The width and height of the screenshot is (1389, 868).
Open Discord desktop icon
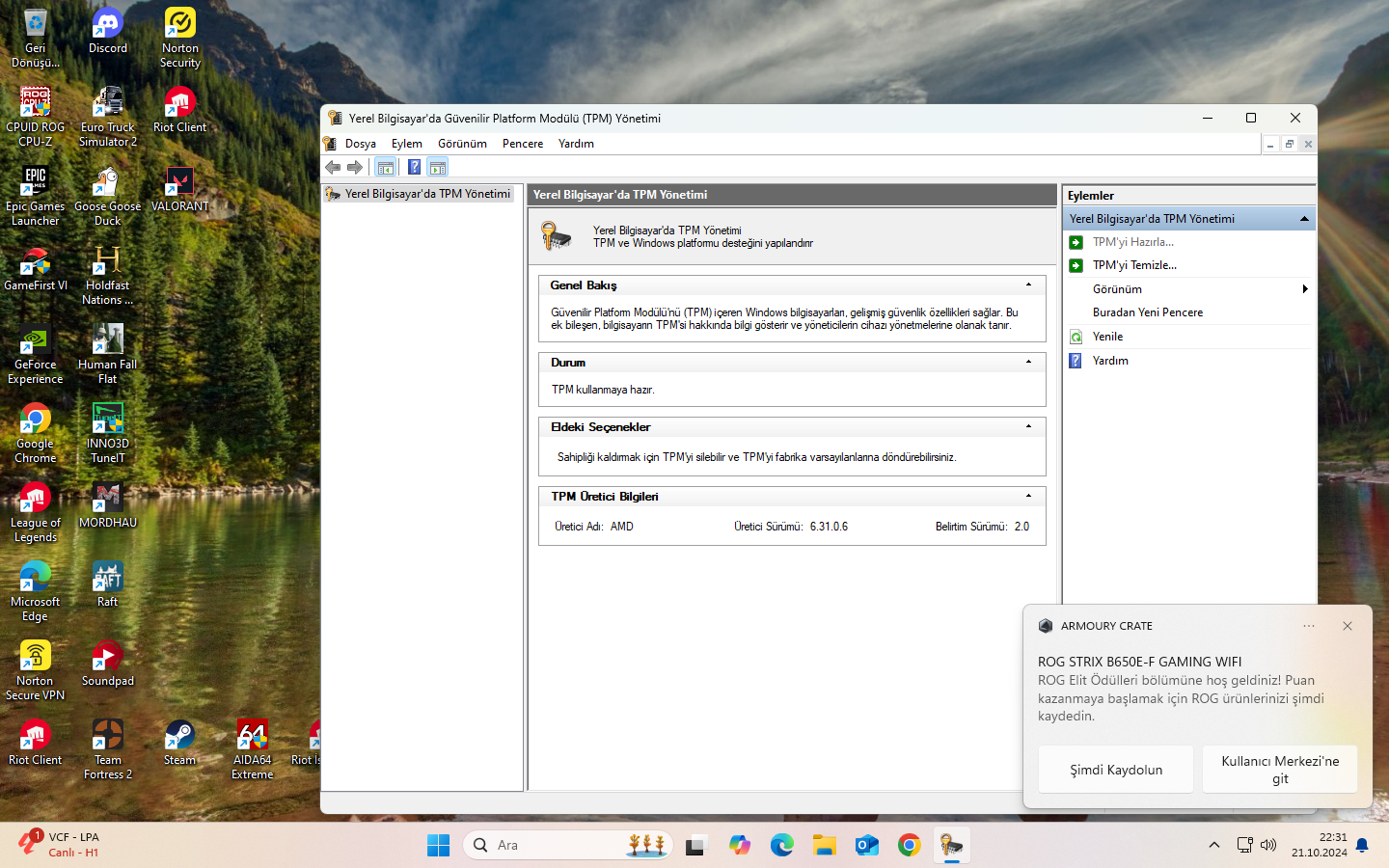tap(108, 32)
